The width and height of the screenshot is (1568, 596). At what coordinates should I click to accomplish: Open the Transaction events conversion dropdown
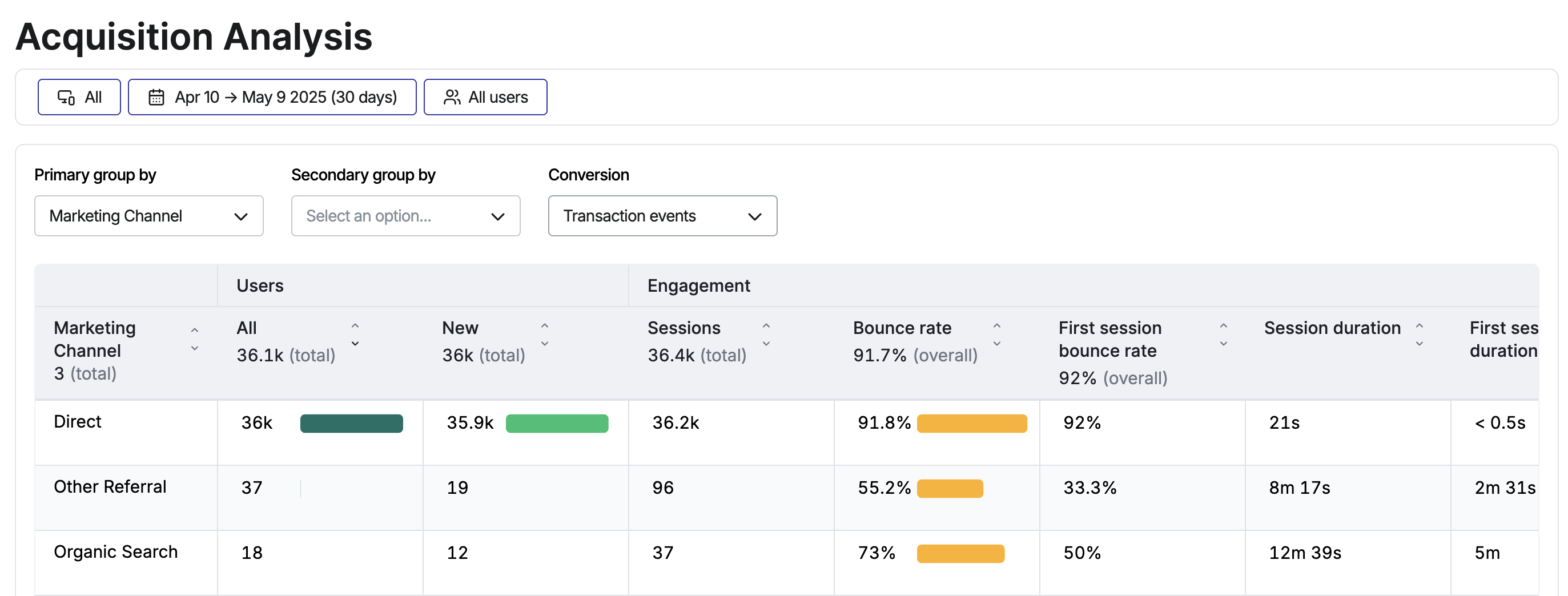tap(662, 216)
